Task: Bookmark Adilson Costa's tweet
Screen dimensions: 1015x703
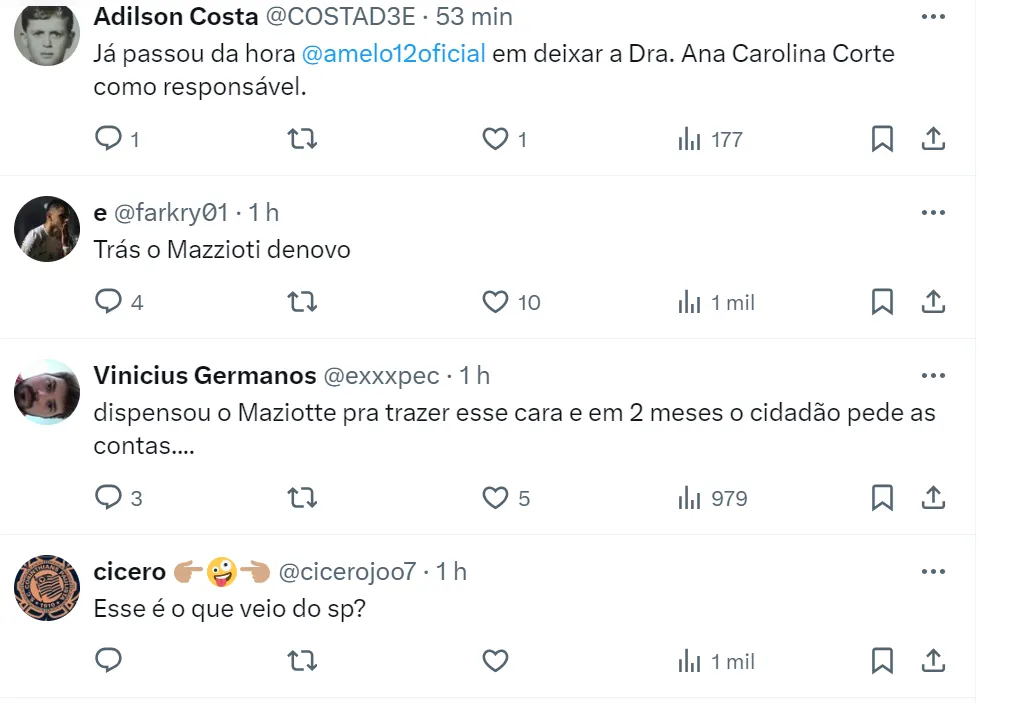Action: (882, 139)
